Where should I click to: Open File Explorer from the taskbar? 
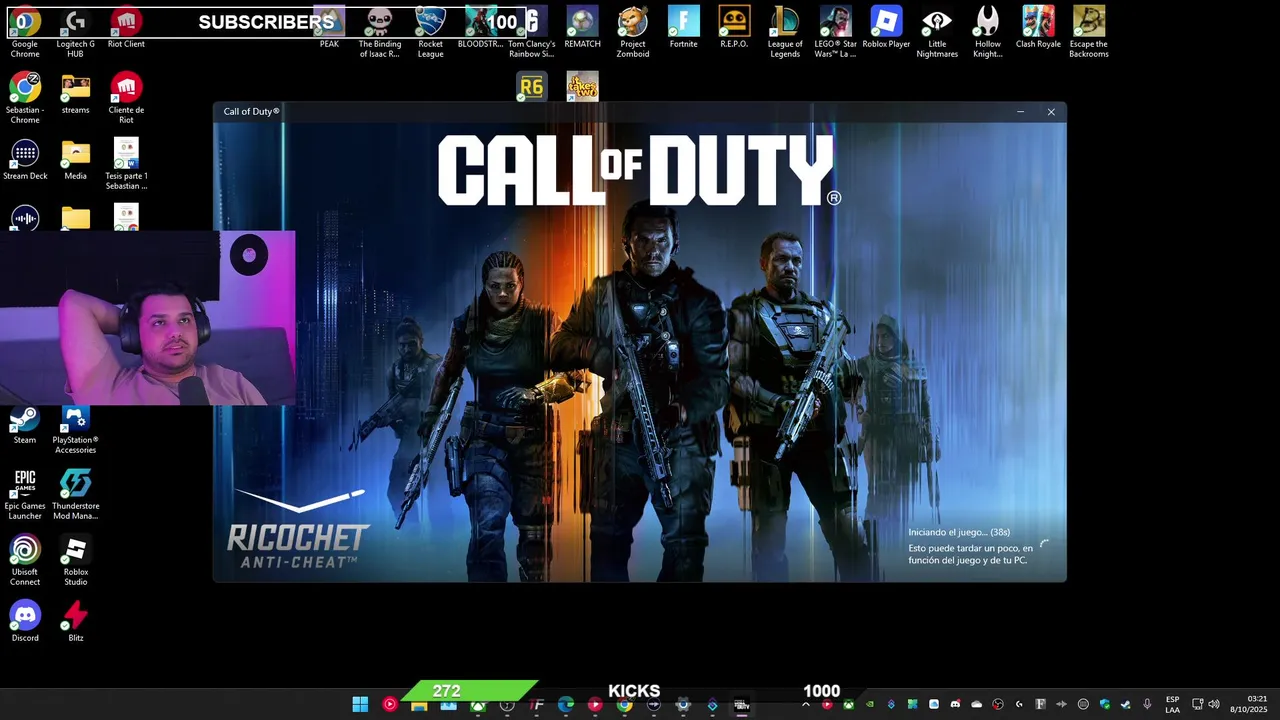point(419,705)
